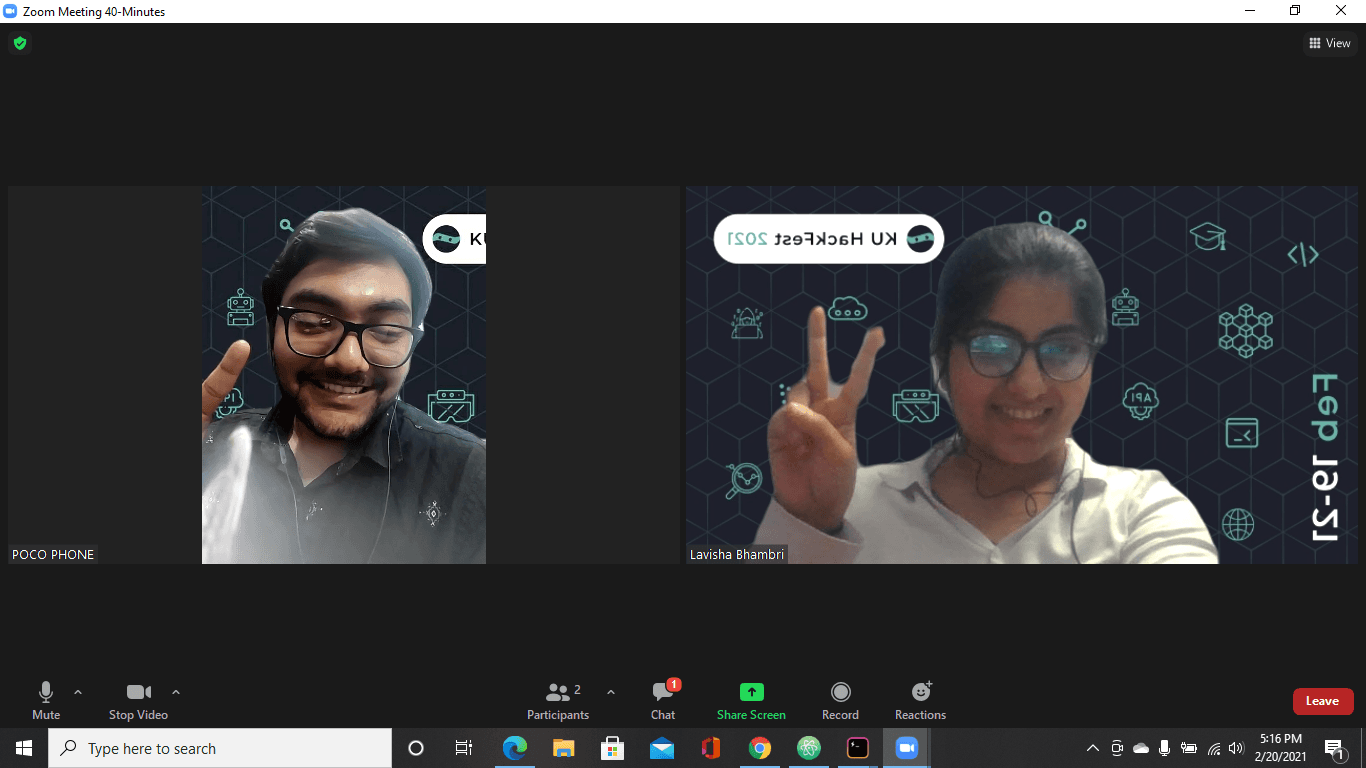The image size is (1366, 768).
Task: Open Action Center notifications icon
Action: tap(1335, 748)
